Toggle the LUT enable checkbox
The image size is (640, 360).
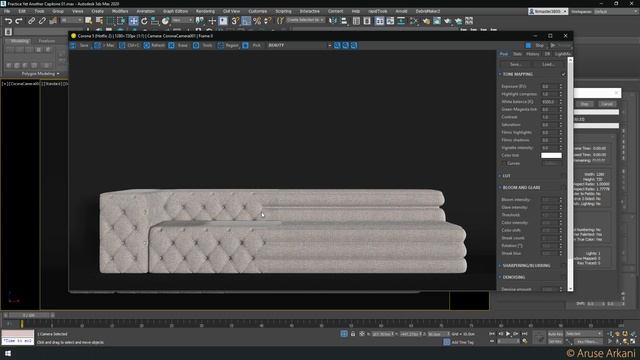(x=563, y=176)
